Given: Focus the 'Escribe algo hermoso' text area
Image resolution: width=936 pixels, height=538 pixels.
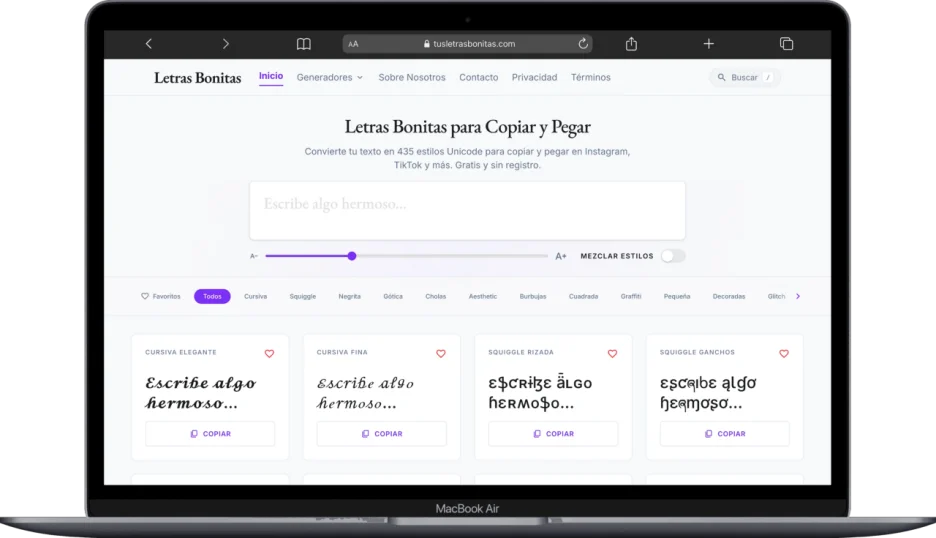Looking at the screenshot, I should click(x=467, y=211).
